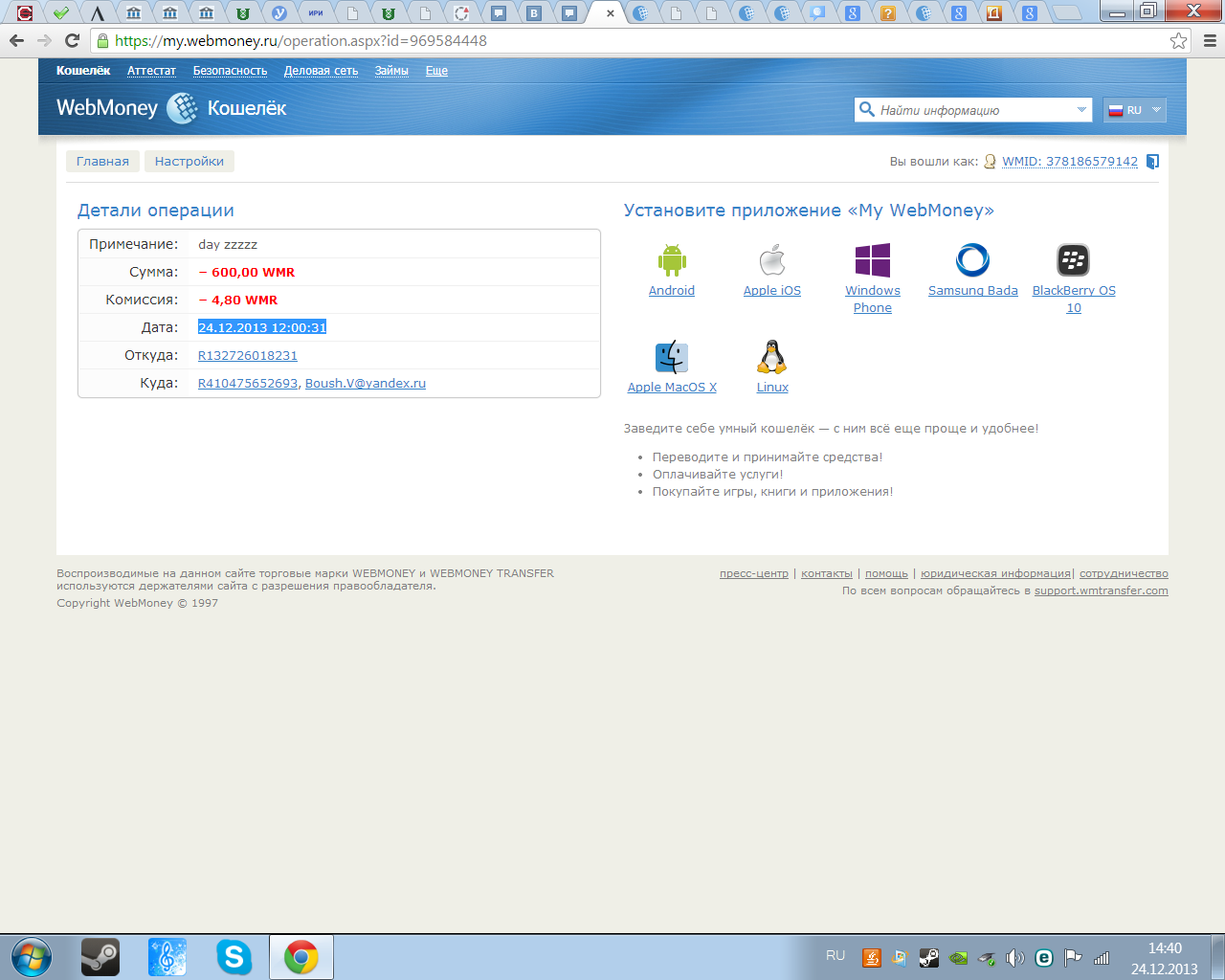Click the highlighted date 24.12.2013 12:00:31
This screenshot has width=1225, height=980.
(262, 327)
